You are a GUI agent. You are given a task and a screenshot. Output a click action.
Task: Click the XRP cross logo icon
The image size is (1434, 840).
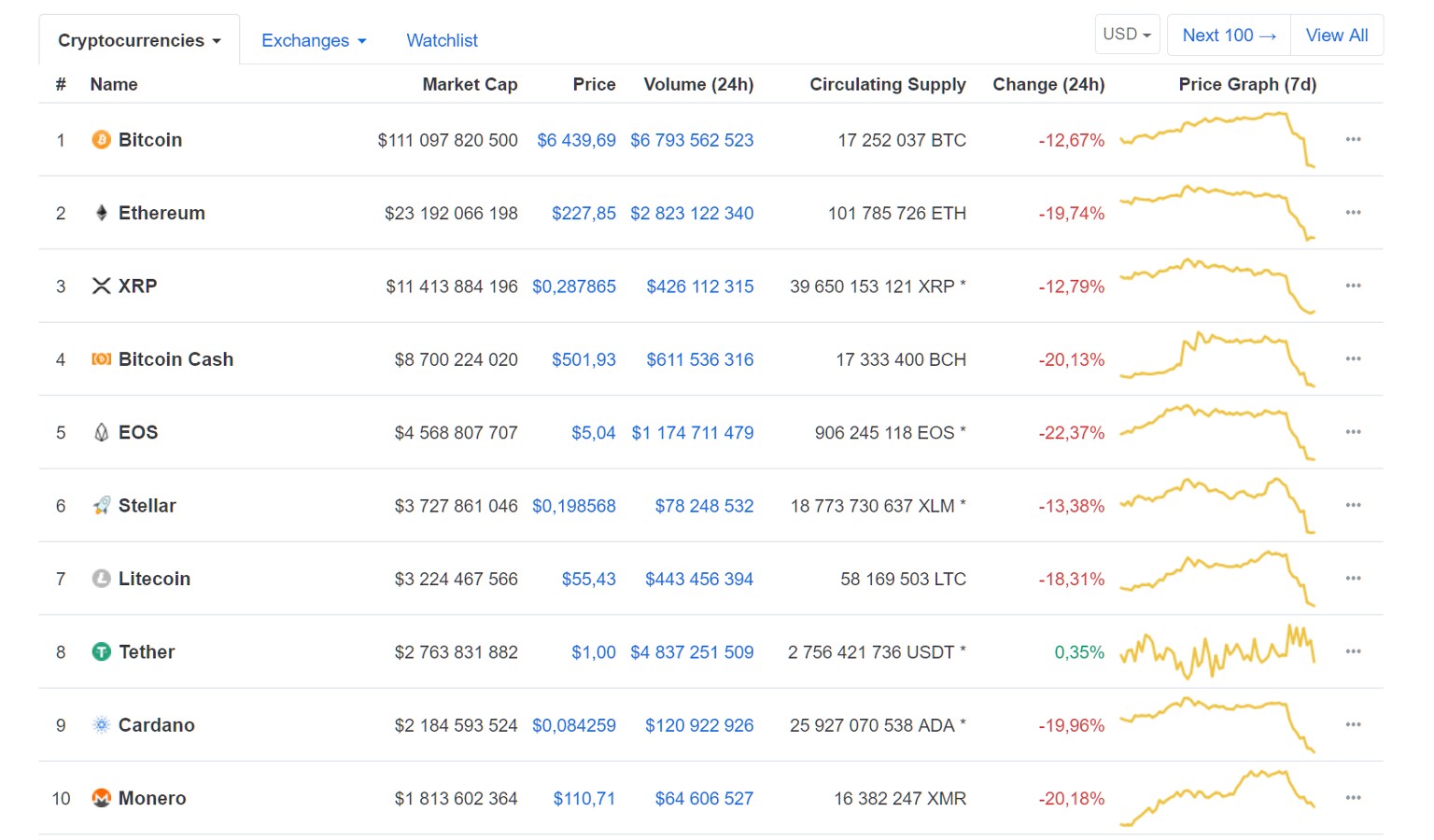click(101, 286)
